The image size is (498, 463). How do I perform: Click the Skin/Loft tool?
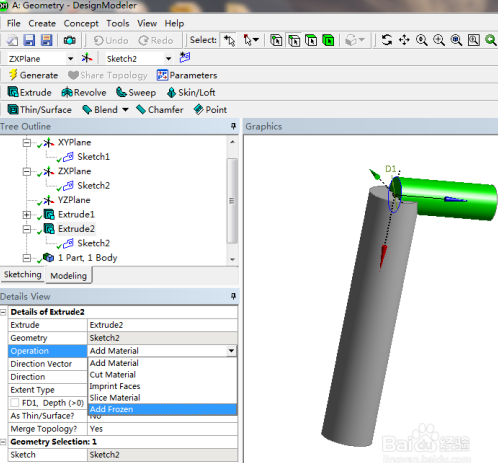click(x=191, y=92)
